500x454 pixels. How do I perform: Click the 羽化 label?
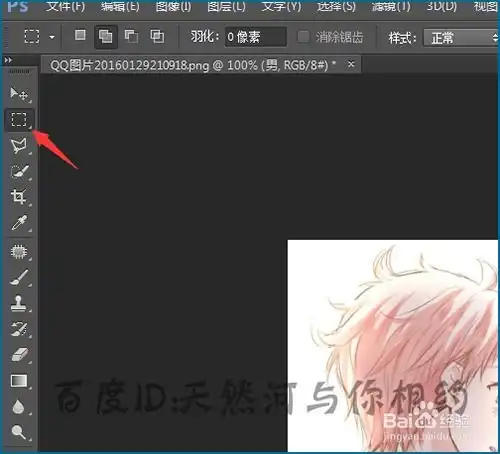(x=205, y=36)
